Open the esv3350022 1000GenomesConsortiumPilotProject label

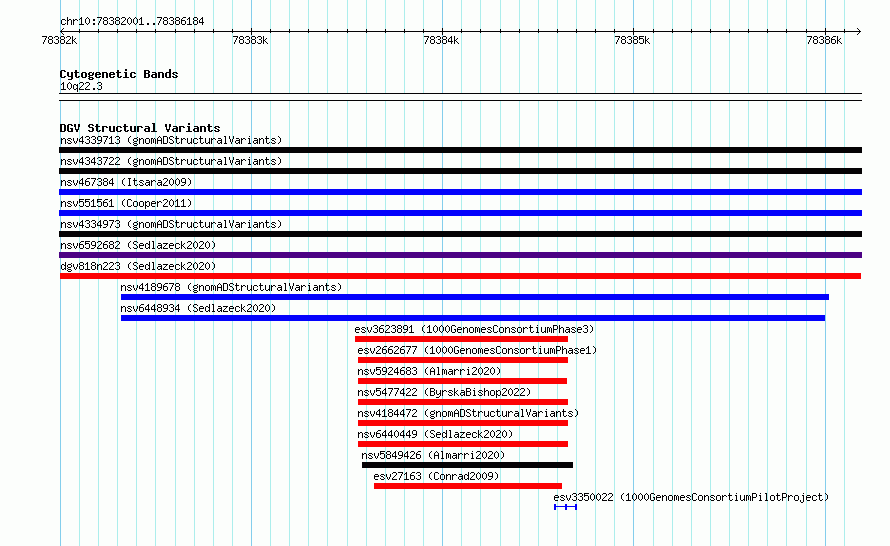pos(691,497)
